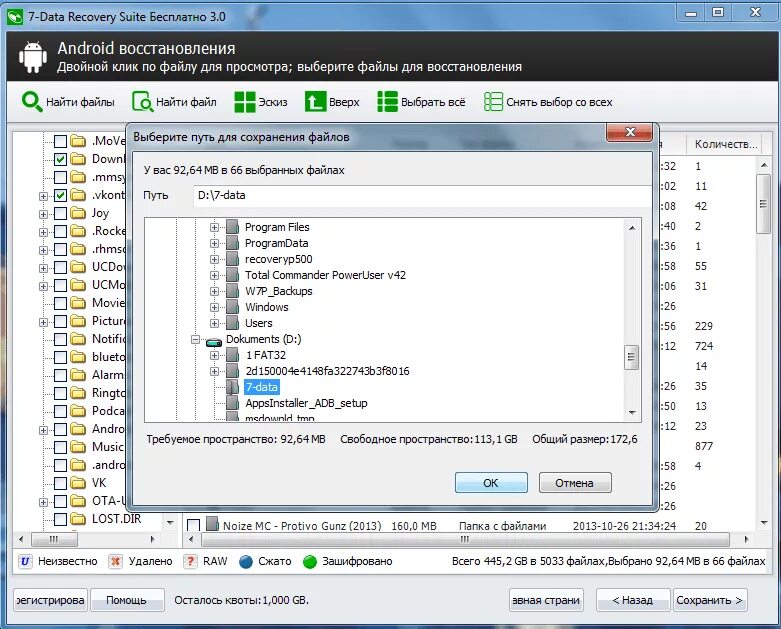This screenshot has width=781, height=629.
Task: Click the 7-data folder icon
Action: tap(232, 387)
